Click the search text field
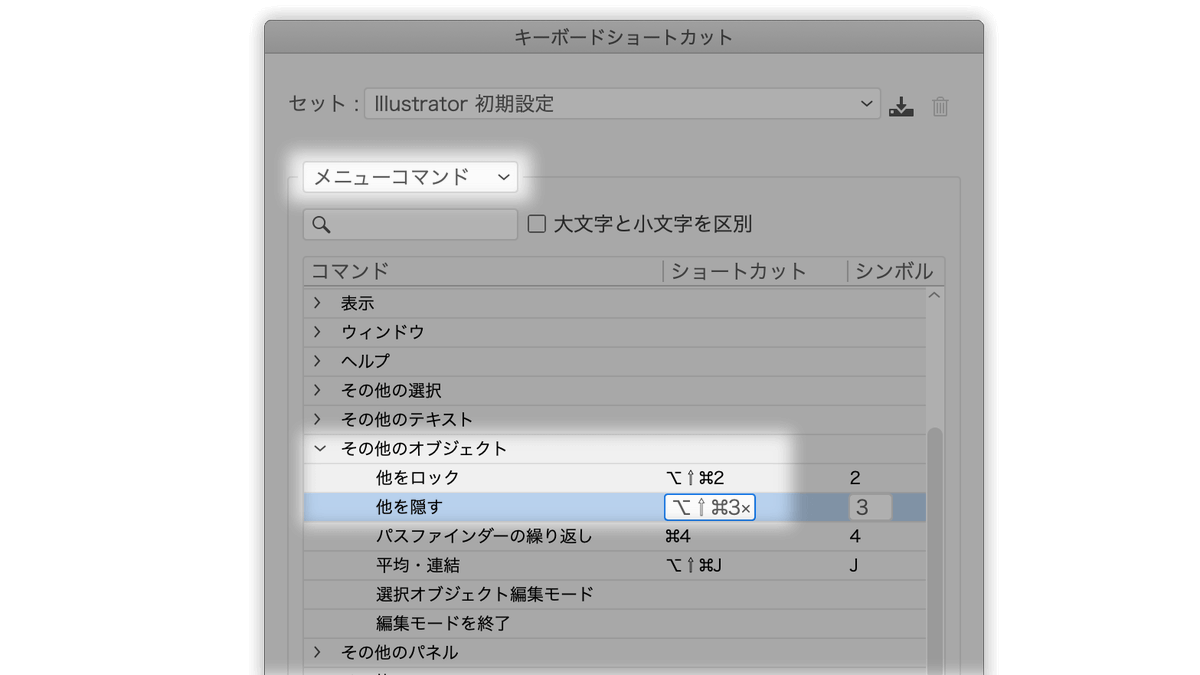The image size is (1200, 675). (x=420, y=224)
